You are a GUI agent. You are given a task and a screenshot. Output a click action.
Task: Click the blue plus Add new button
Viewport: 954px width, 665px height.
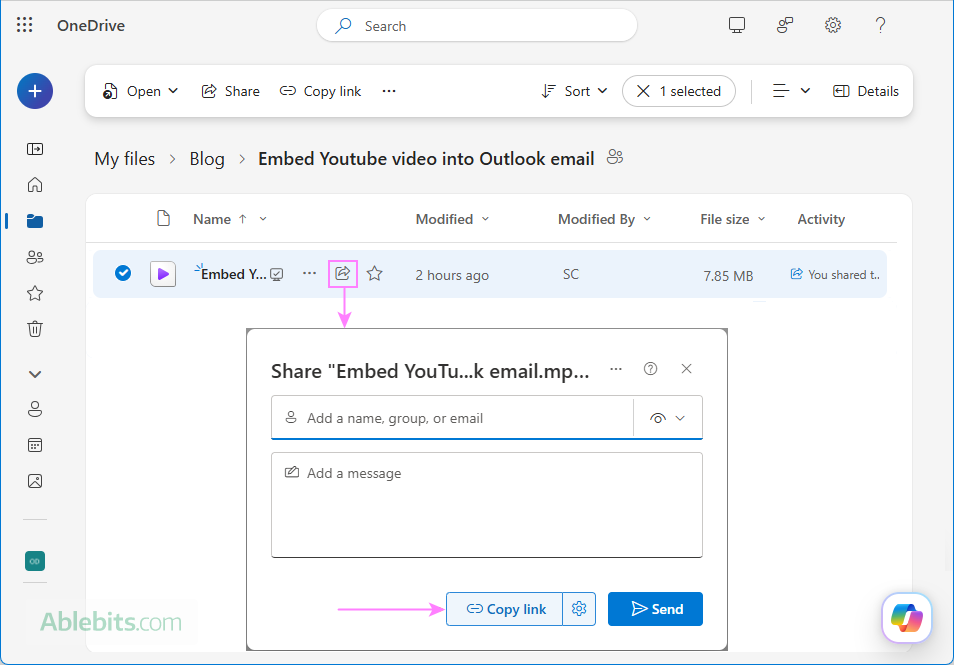point(35,91)
